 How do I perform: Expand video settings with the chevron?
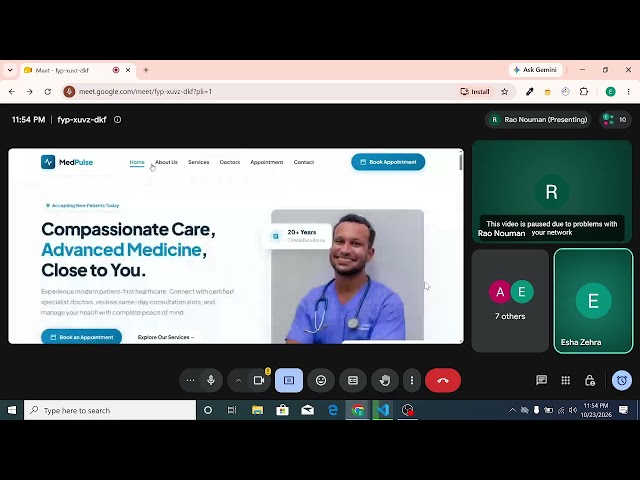(238, 380)
